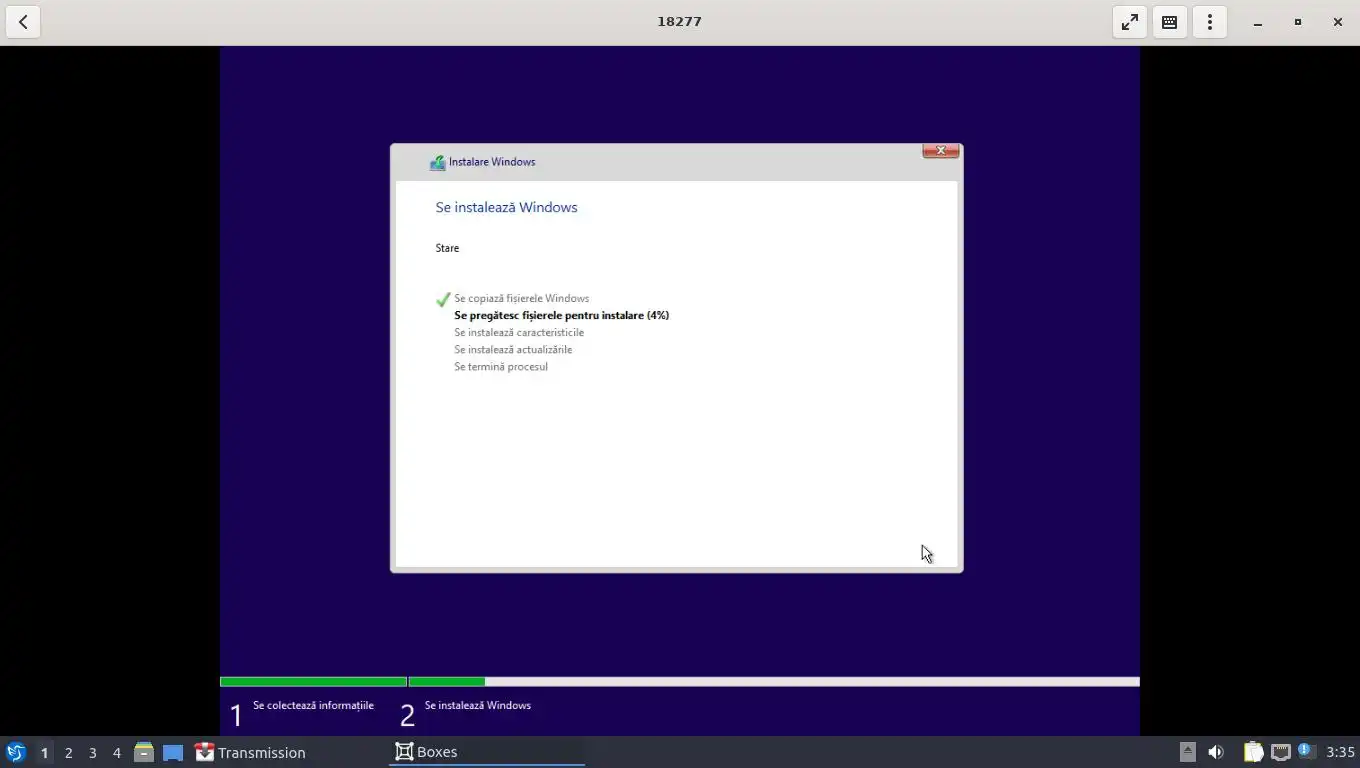Toggle fullscreen mode in Boxes header
Image resolution: width=1360 pixels, height=768 pixels.
pyautogui.click(x=1130, y=22)
